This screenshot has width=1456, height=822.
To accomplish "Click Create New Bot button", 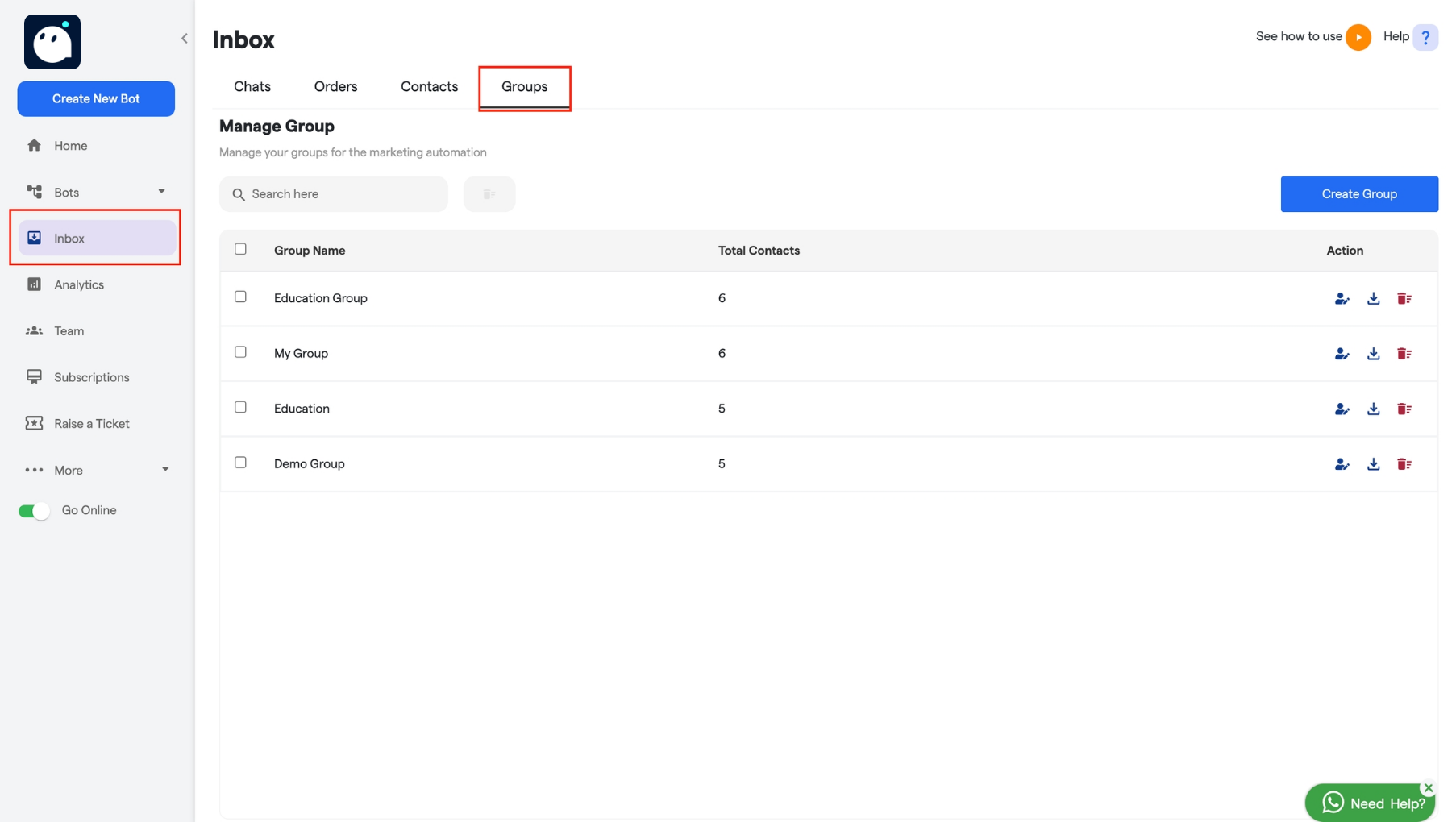I will point(96,98).
